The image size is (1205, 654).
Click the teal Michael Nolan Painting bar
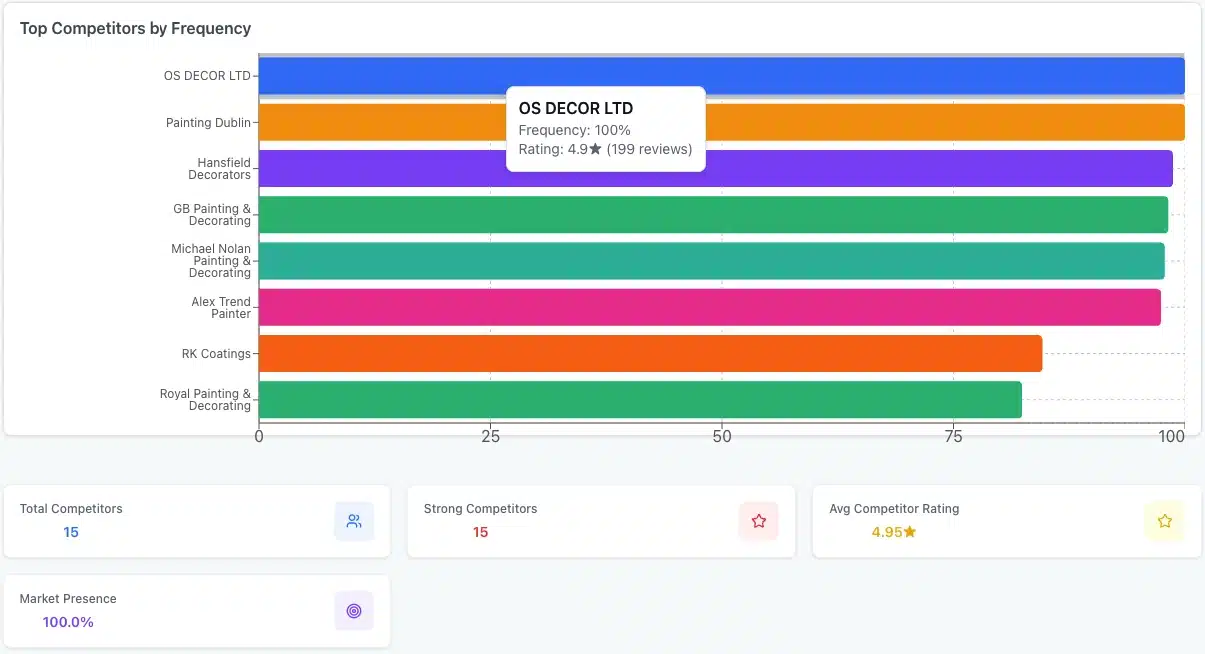pos(712,261)
